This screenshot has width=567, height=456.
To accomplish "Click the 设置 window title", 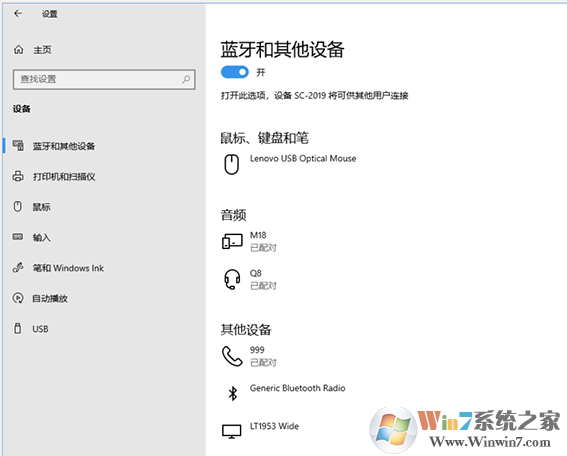I will [50, 14].
